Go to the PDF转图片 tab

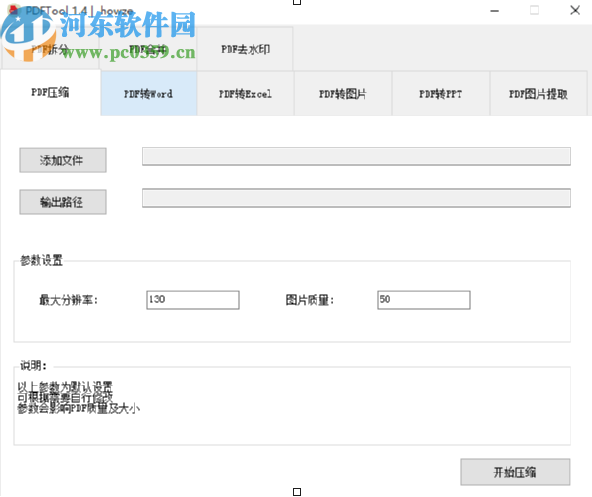(343, 94)
